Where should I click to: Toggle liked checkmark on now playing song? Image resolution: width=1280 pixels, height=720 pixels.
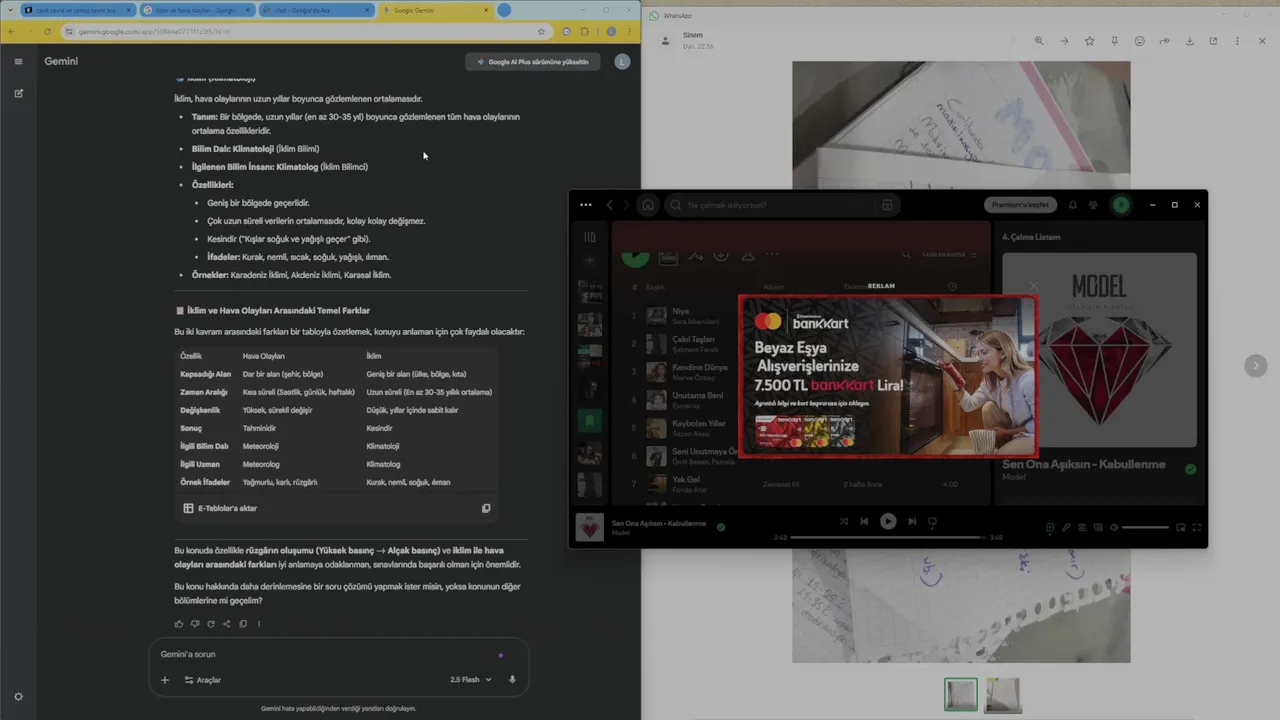tap(721, 526)
